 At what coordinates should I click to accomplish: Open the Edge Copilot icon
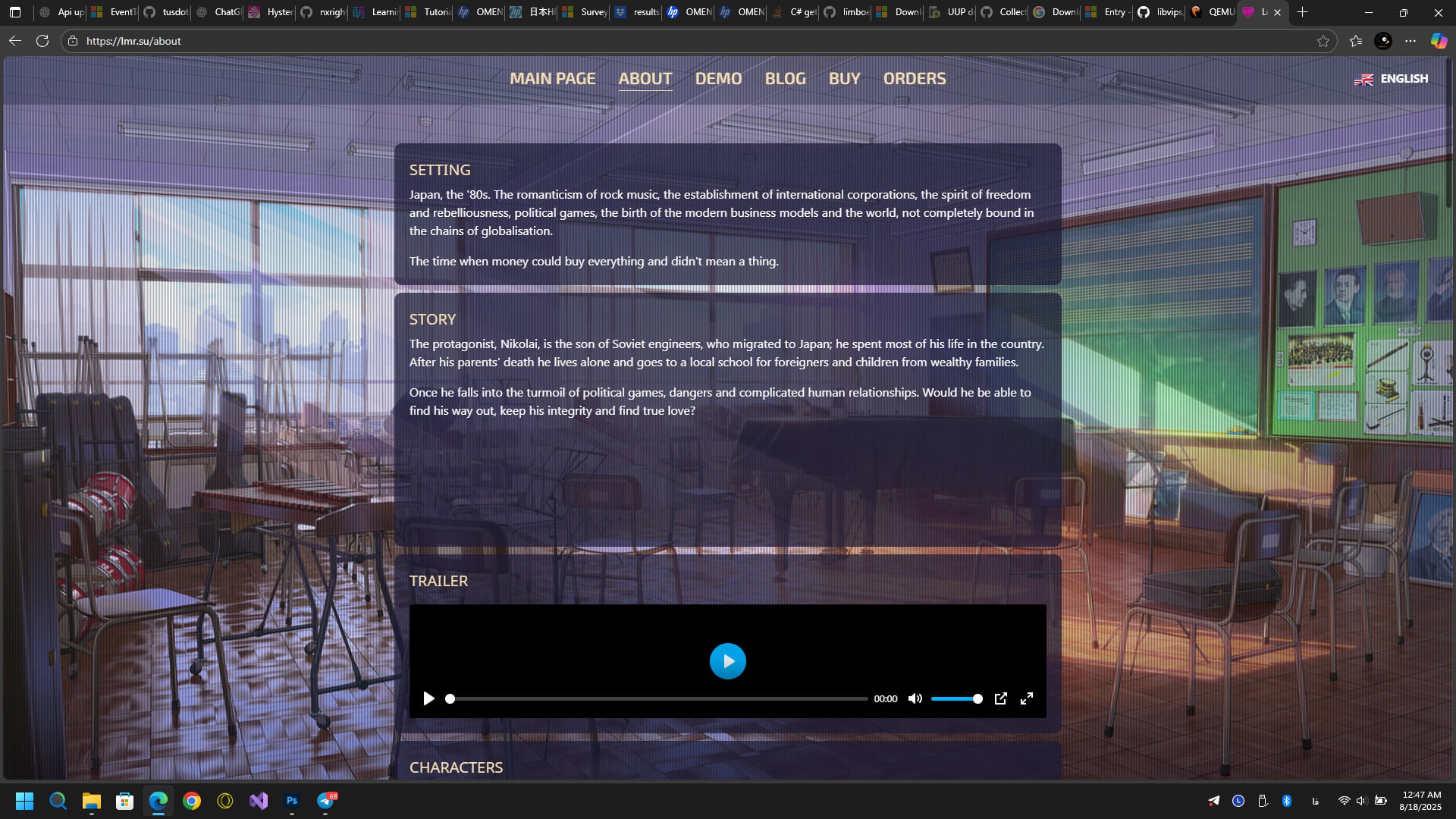click(x=1439, y=41)
